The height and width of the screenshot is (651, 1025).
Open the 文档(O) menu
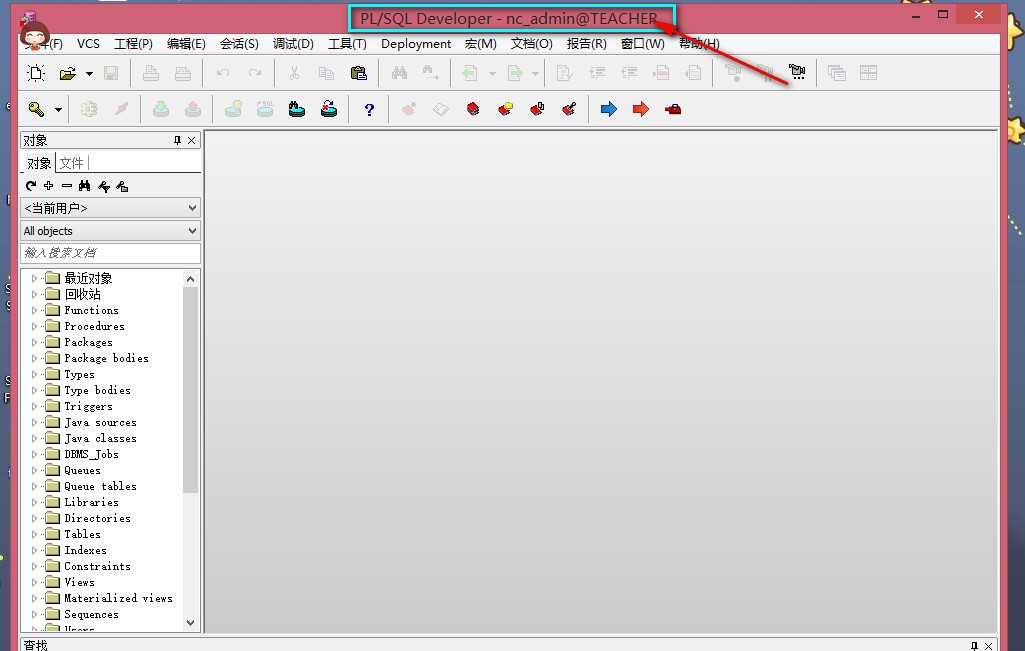coord(531,44)
